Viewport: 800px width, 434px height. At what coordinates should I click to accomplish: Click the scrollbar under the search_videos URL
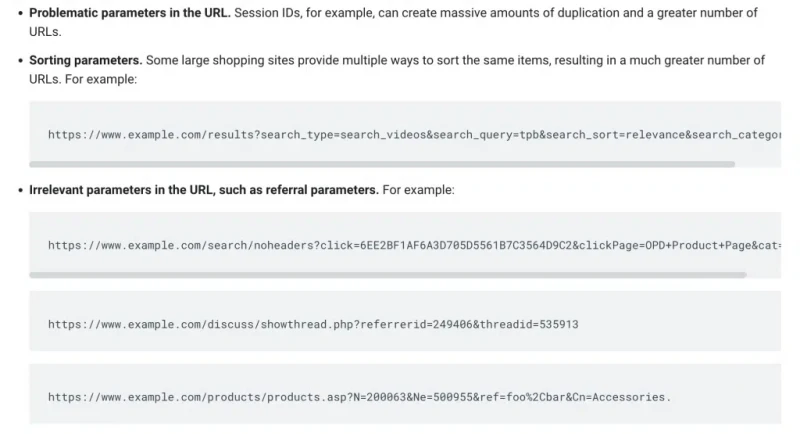click(382, 164)
